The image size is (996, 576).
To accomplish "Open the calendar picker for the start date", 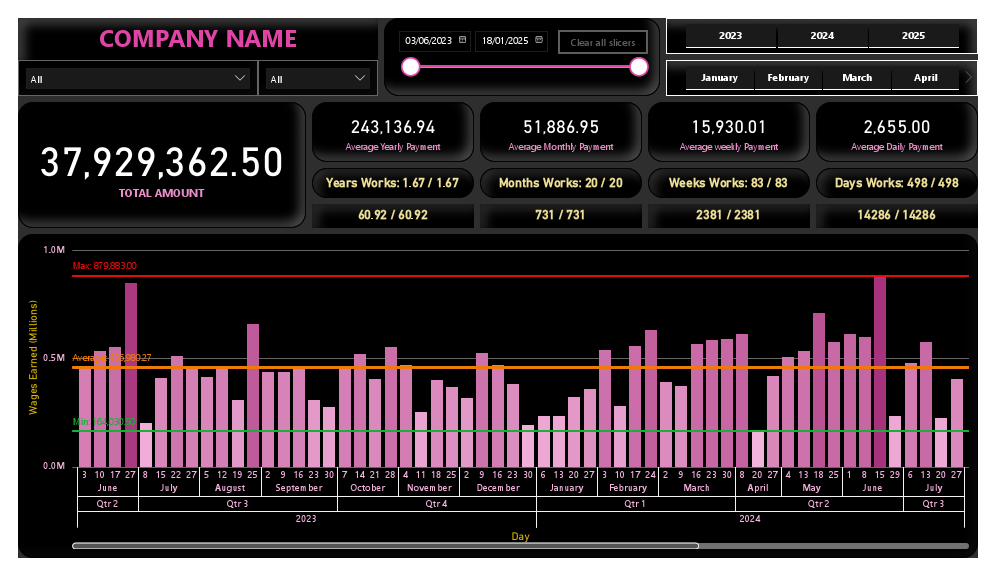I will pyautogui.click(x=461, y=41).
